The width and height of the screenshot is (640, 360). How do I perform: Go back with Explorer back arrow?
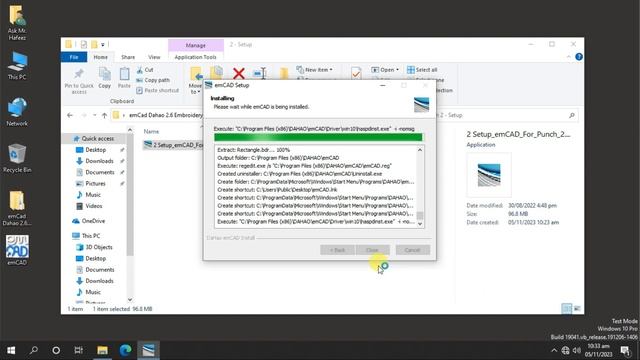(70, 116)
